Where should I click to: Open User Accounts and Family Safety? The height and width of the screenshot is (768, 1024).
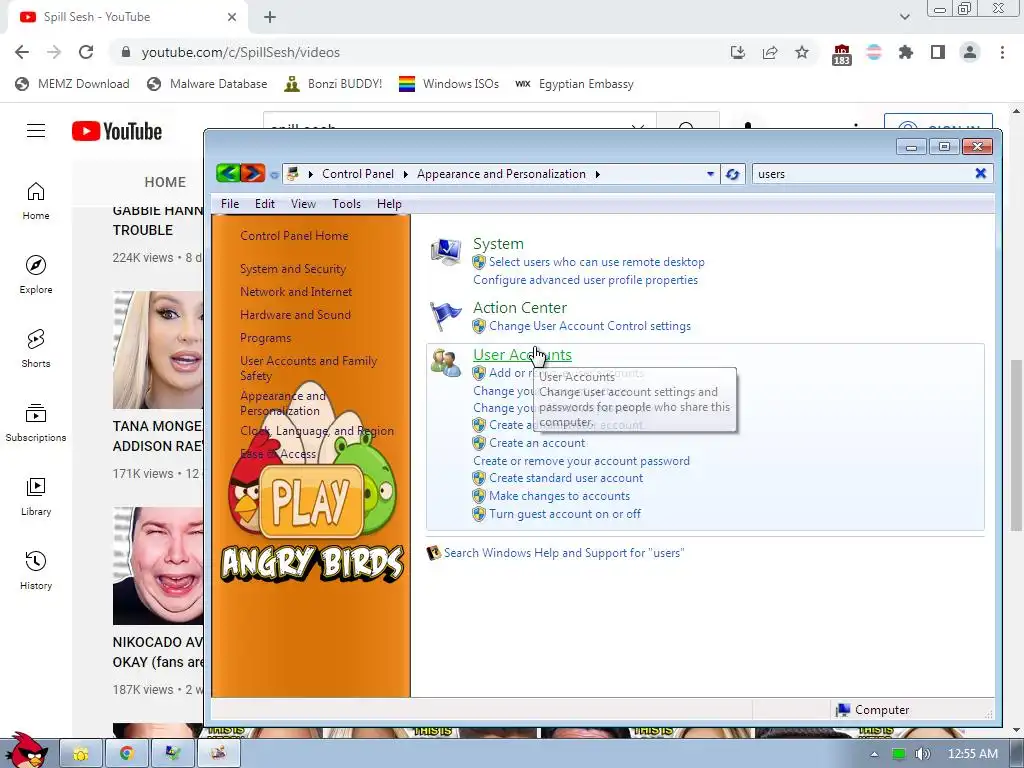[x=308, y=368]
